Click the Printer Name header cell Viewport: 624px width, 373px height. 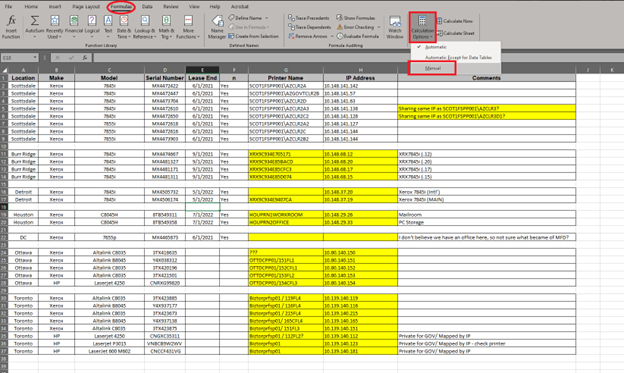tap(286, 78)
